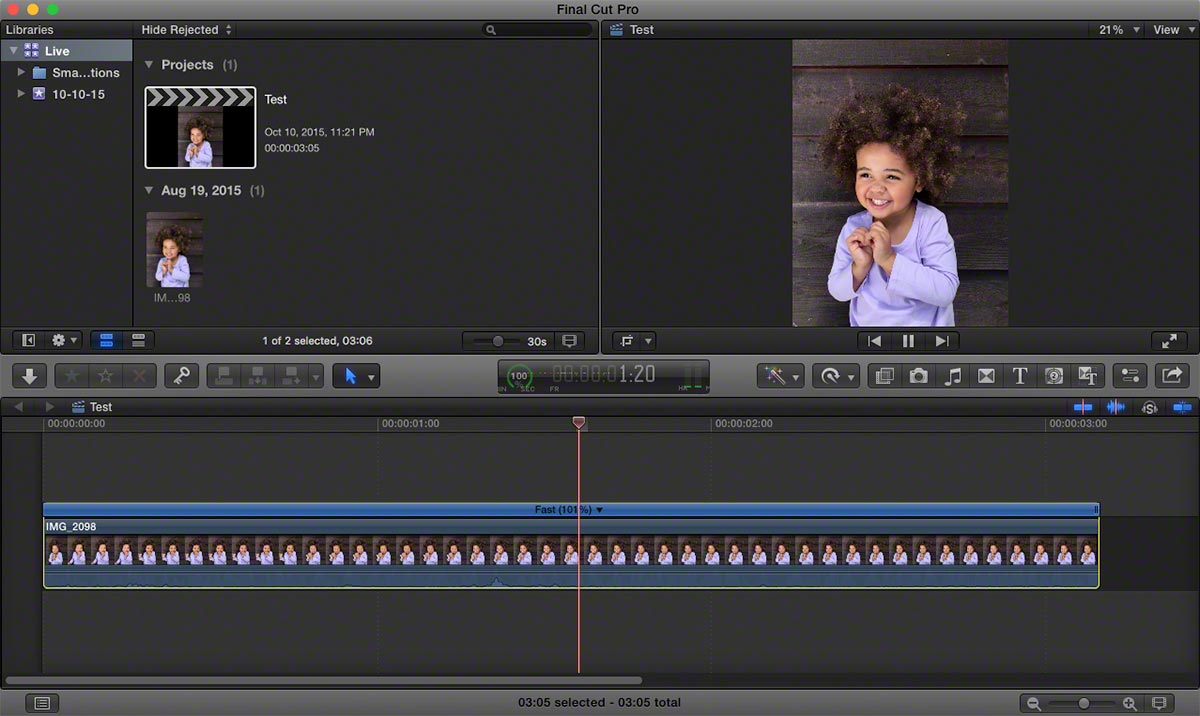
Task: Select the Live library
Action: pyautogui.click(x=66, y=51)
